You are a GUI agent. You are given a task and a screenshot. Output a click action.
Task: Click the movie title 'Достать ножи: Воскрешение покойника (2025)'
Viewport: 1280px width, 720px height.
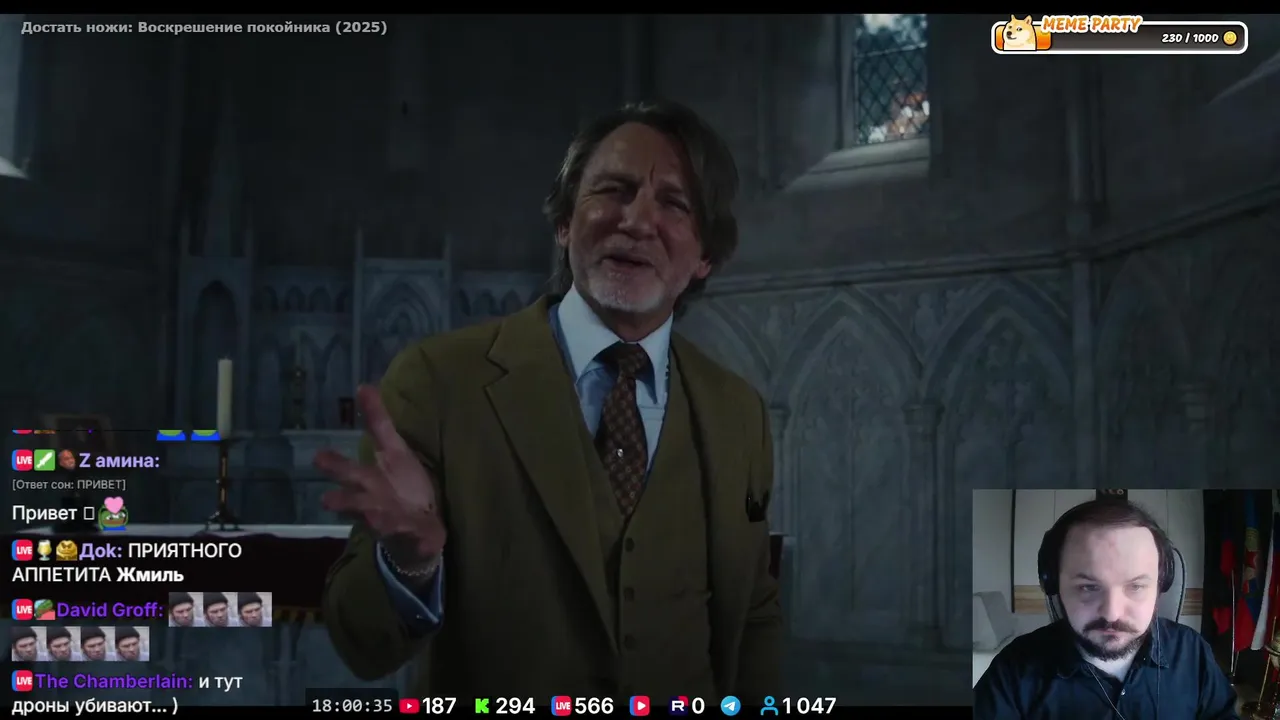coord(204,27)
